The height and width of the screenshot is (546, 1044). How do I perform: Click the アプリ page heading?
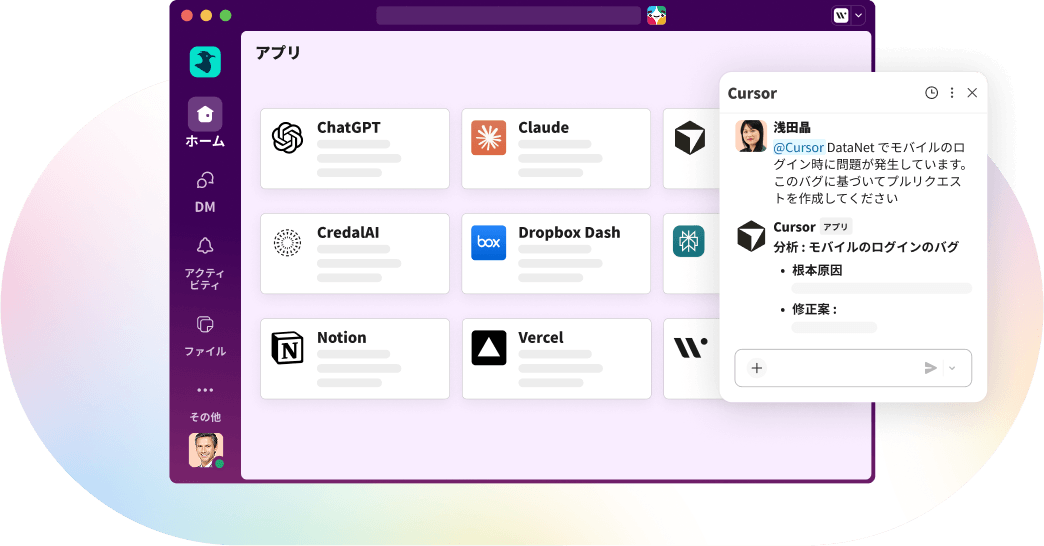[278, 53]
